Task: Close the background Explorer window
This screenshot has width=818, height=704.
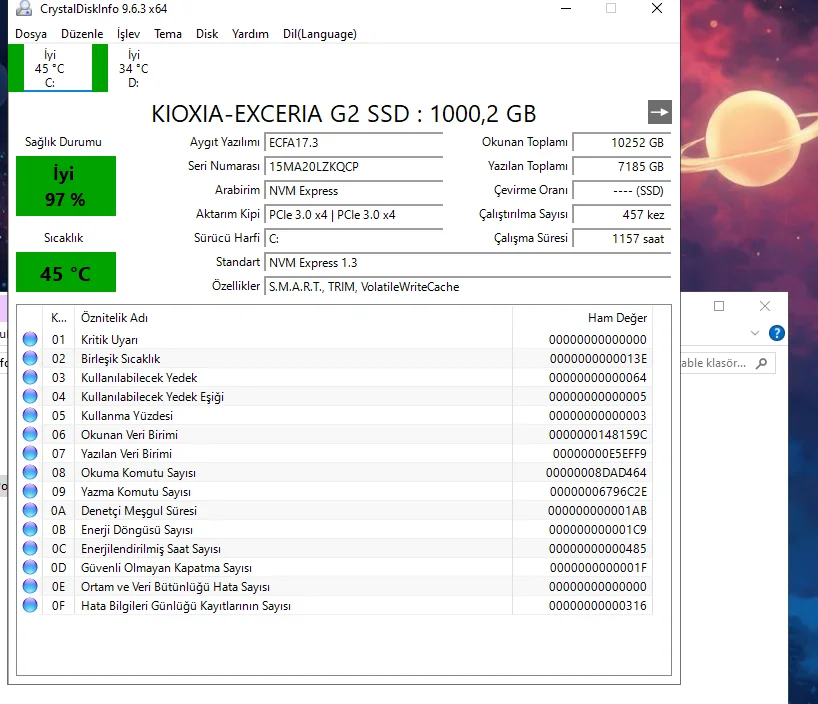Action: (765, 306)
